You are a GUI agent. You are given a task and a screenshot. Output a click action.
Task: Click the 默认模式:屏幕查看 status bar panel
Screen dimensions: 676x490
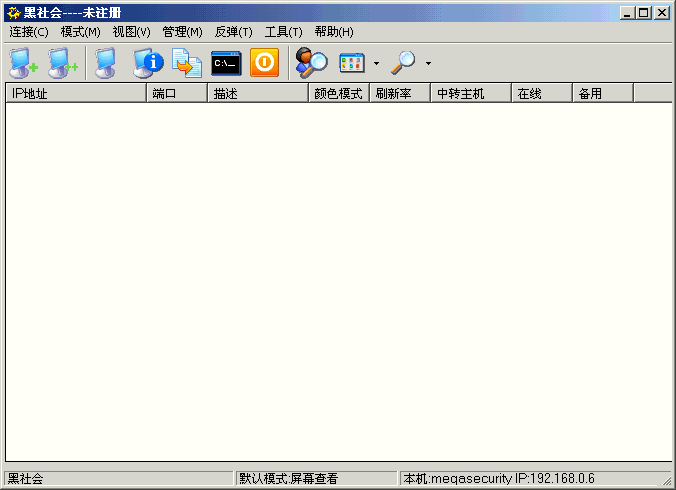[316, 479]
